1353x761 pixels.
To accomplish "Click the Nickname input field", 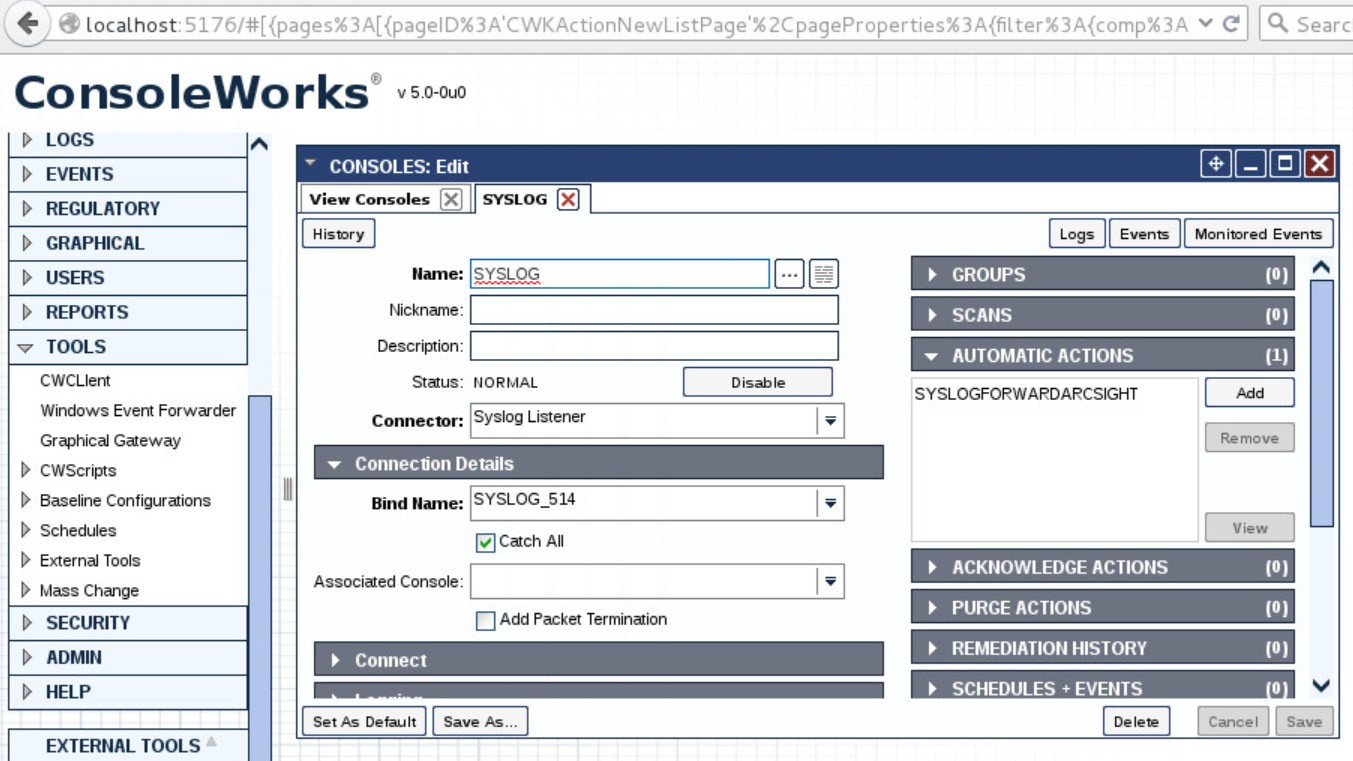I will (x=654, y=310).
